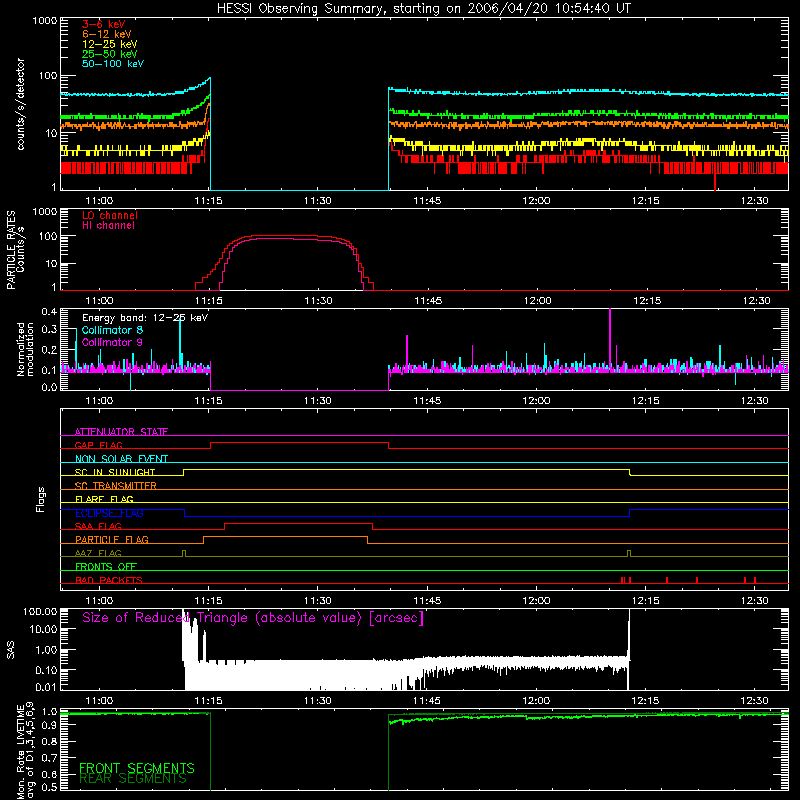
Task: Click the blue 'ECLIPSE FLAG' label
Action: click(x=109, y=513)
